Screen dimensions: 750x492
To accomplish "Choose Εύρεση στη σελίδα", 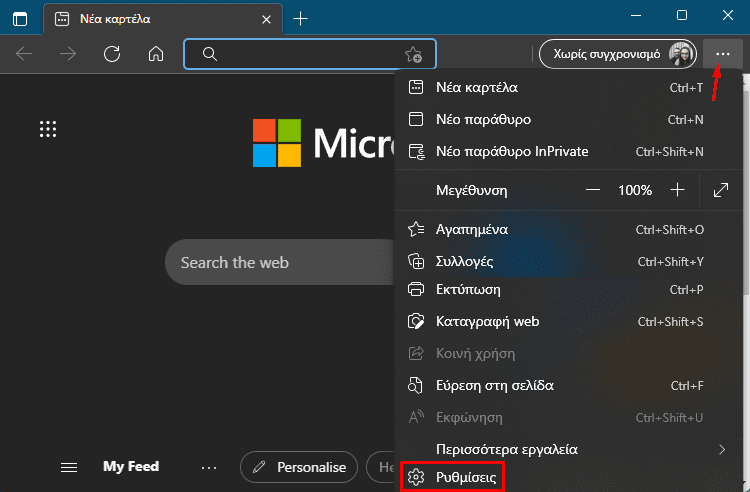I will 568,385.
